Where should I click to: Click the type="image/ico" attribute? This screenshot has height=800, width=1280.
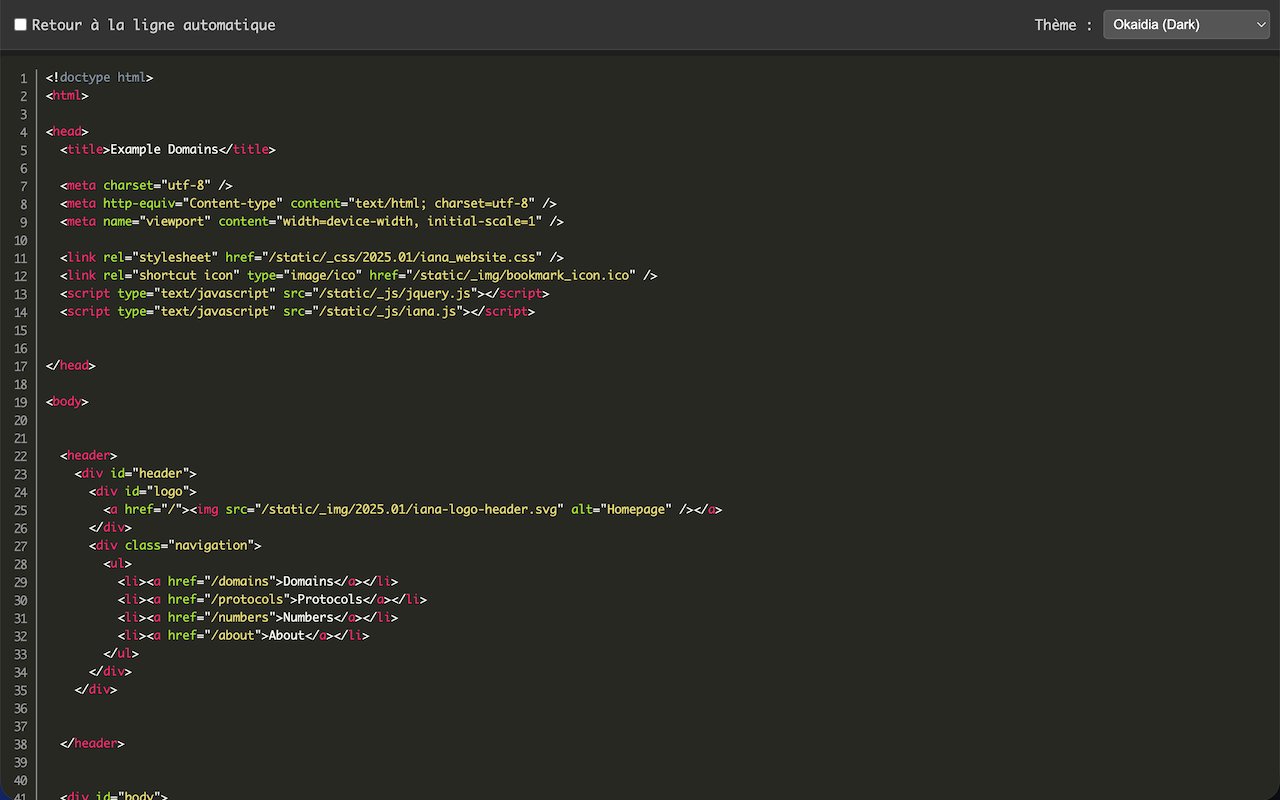305,275
